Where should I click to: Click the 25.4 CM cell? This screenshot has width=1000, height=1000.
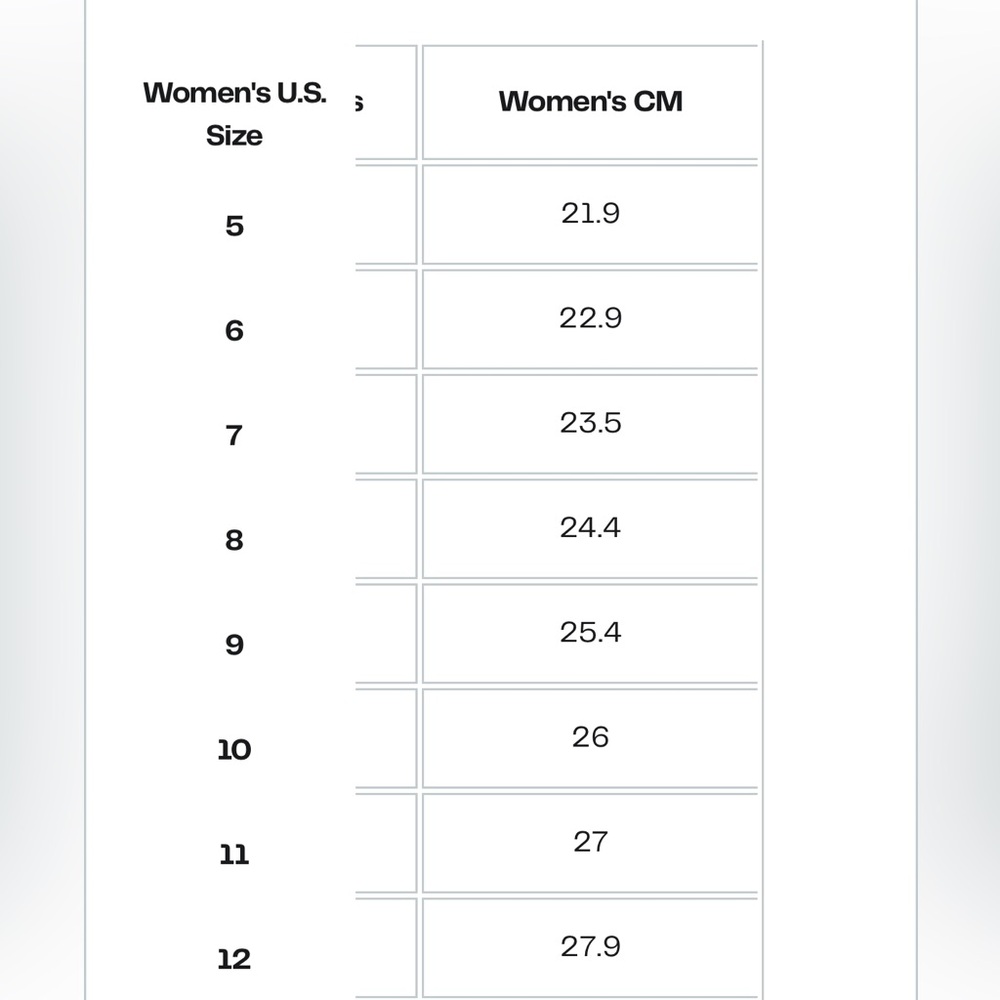click(590, 633)
